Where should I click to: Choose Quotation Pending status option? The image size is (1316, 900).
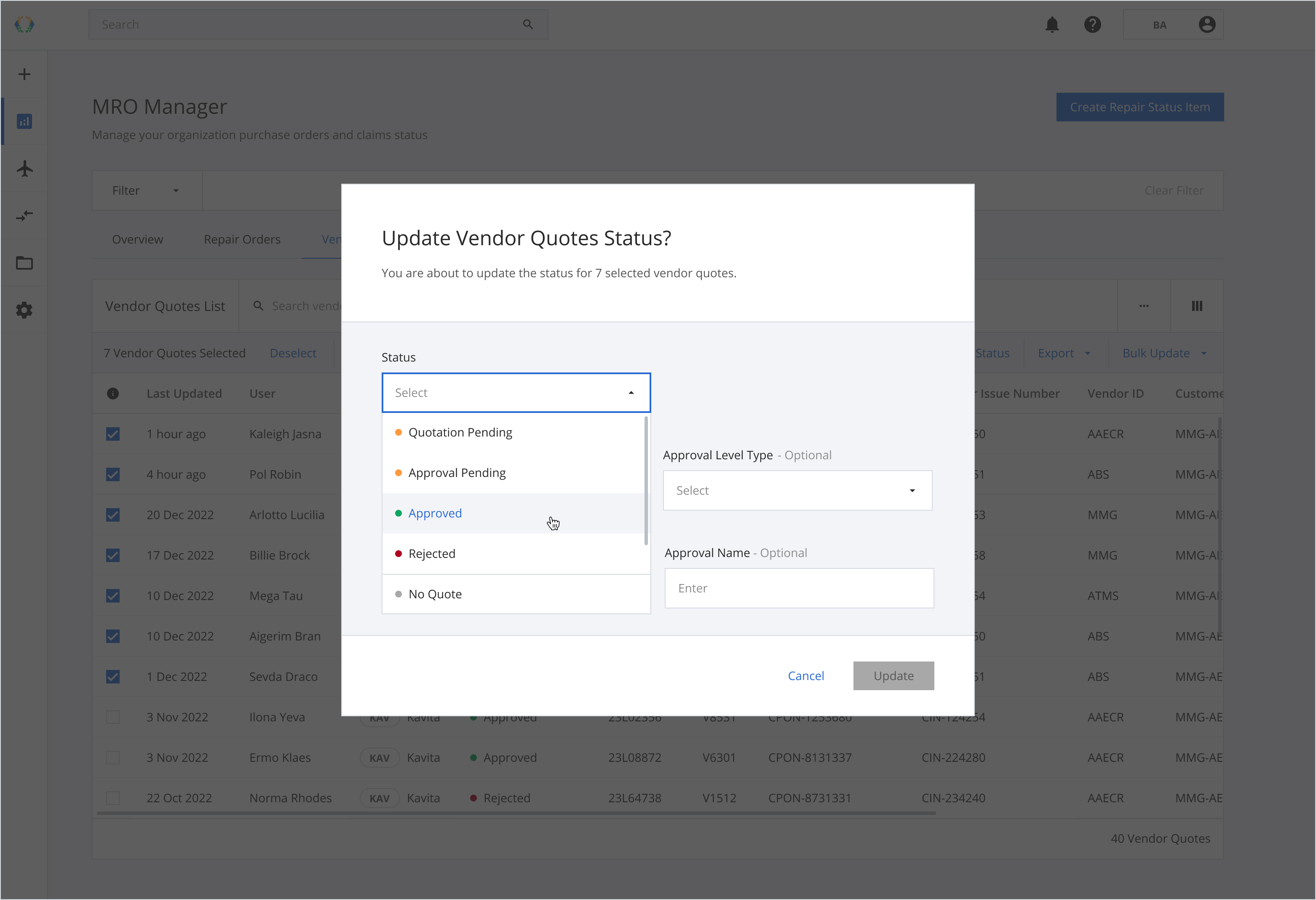point(514,433)
